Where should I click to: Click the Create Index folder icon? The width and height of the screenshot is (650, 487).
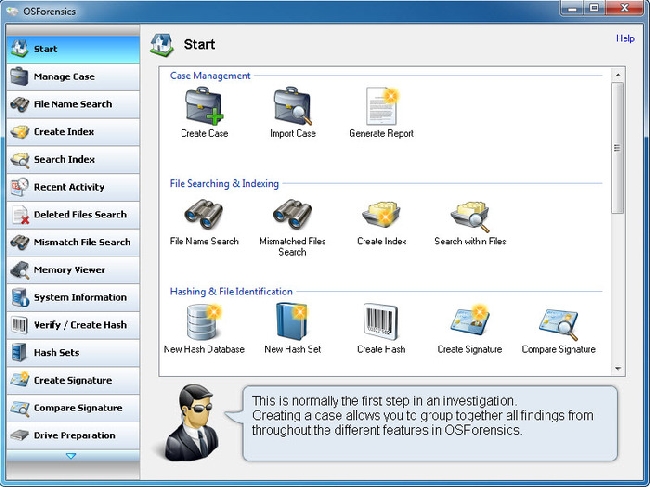[381, 214]
